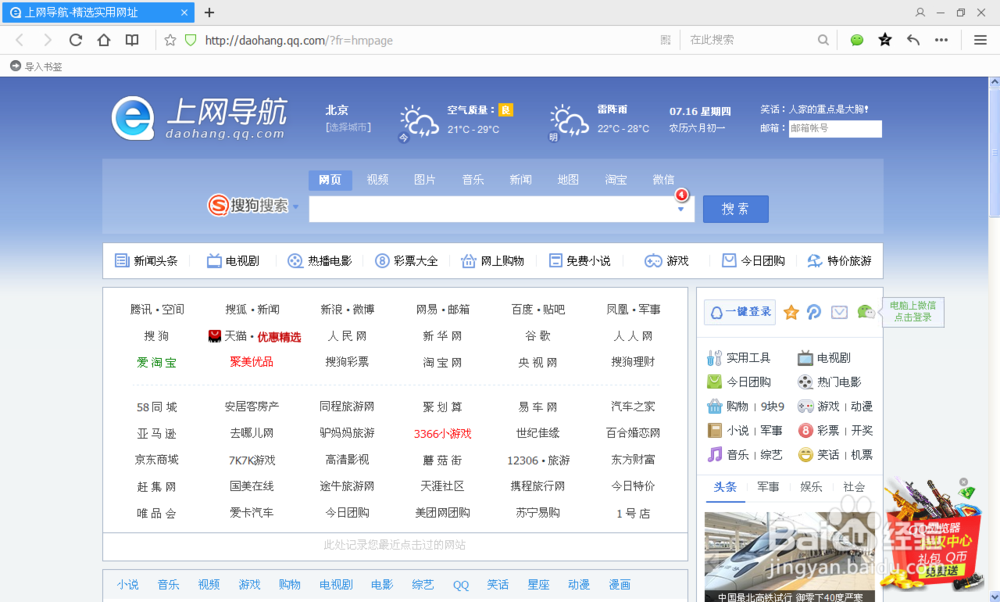Expand search suggestions dropdown arrow
The image size is (1000, 602).
point(680,209)
